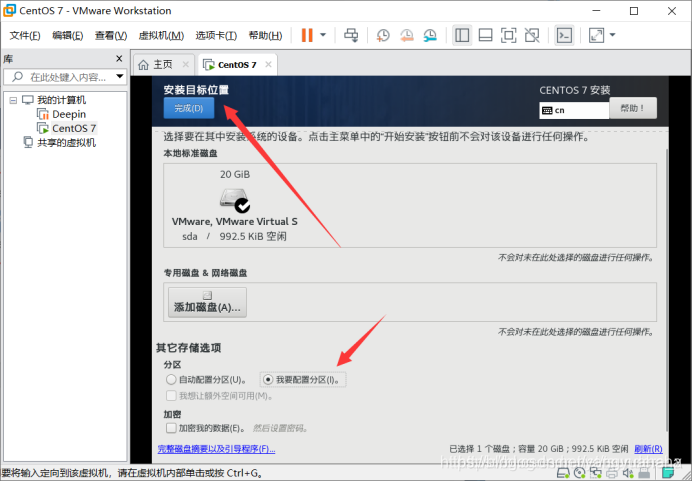This screenshot has width=692, height=481.
Task: Open the 帮助(H) menu
Action: coord(265,35)
